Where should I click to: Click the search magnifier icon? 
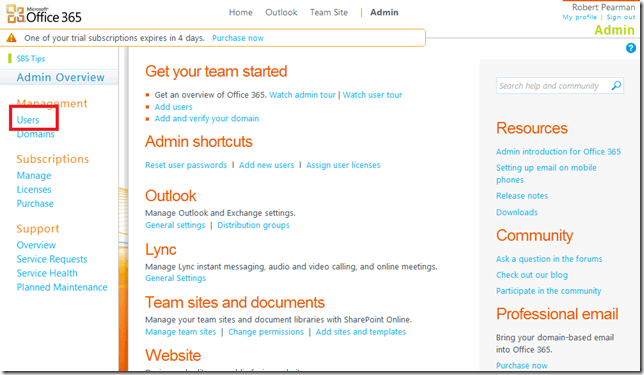[616, 85]
